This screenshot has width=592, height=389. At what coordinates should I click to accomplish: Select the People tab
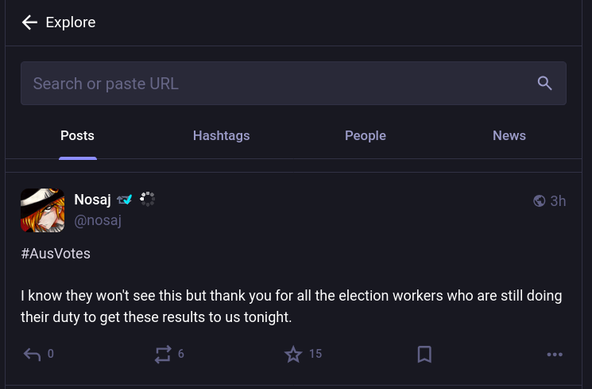point(365,136)
